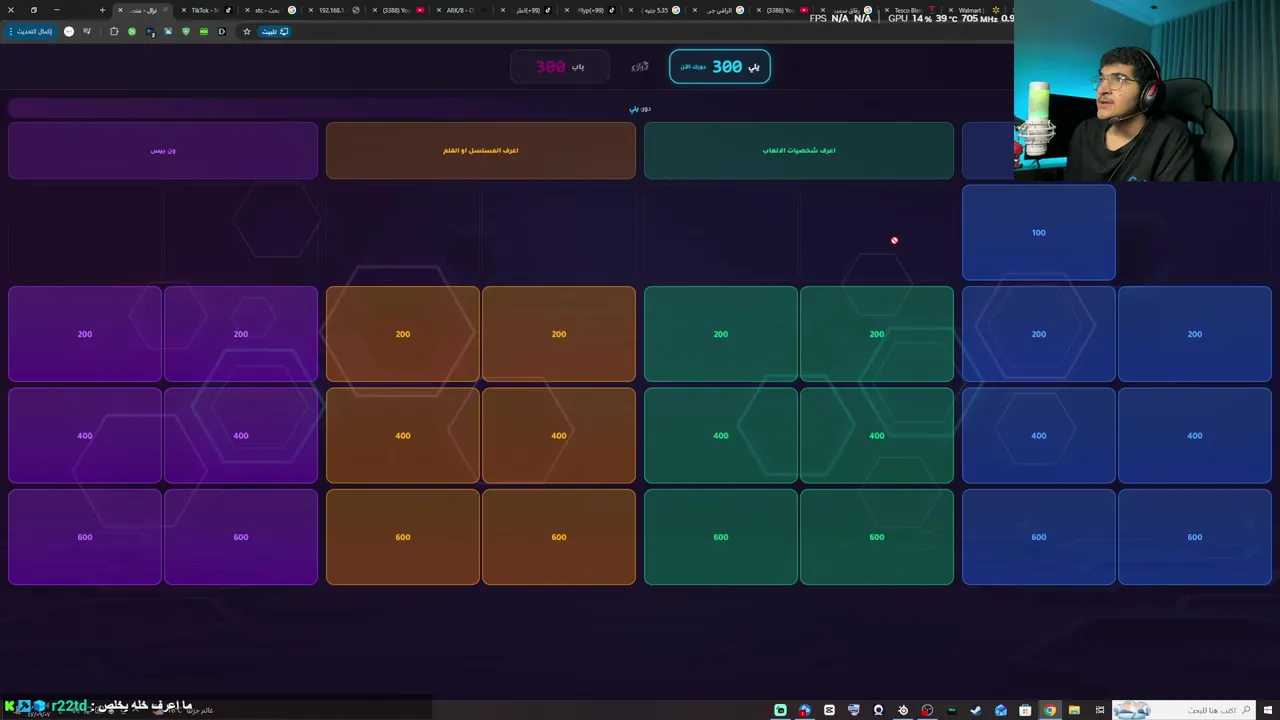Close the active game browser tab

click(x=120, y=10)
